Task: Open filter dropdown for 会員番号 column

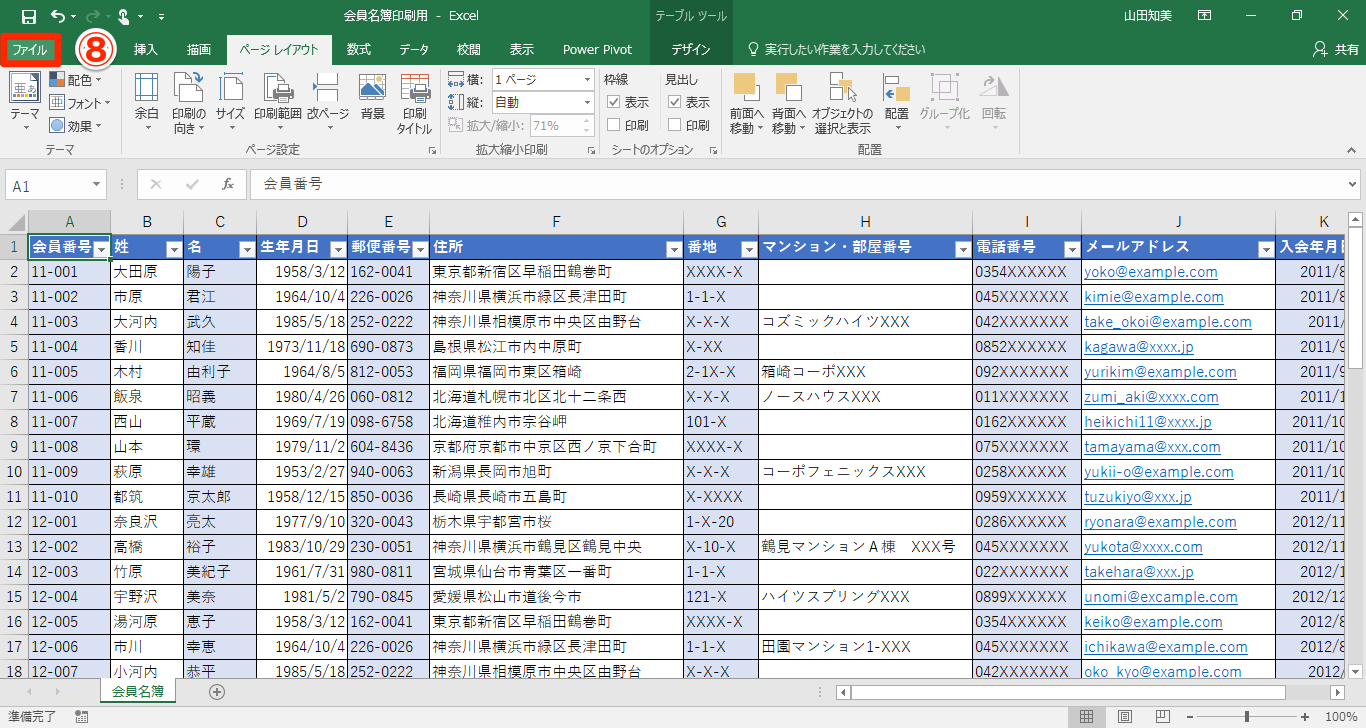Action: coord(100,248)
